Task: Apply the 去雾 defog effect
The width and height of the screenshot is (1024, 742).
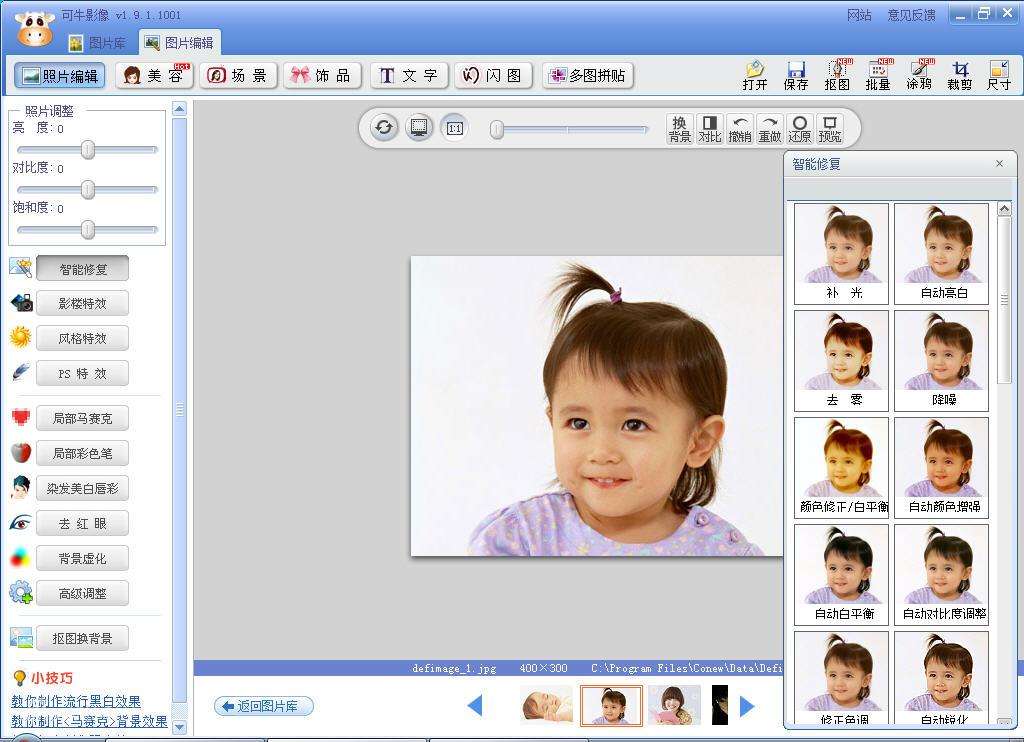Action: [x=841, y=361]
